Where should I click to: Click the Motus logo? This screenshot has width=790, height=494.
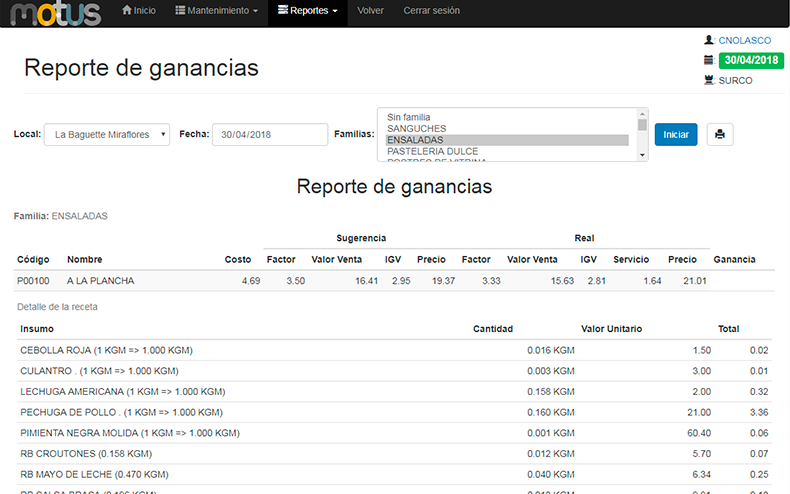pos(57,13)
